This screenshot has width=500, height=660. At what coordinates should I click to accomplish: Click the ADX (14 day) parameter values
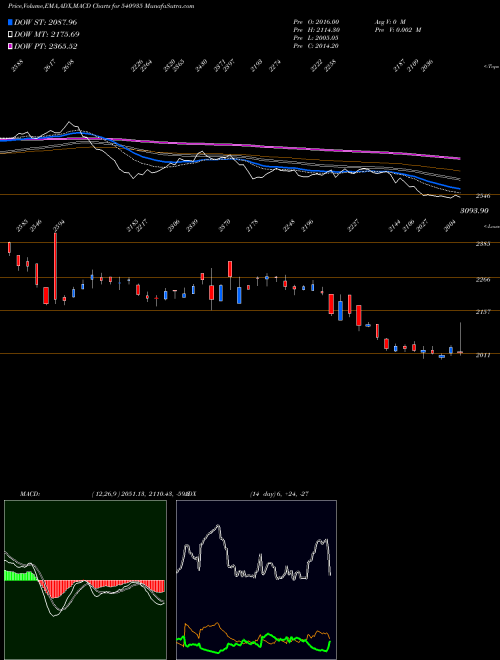click(x=279, y=494)
